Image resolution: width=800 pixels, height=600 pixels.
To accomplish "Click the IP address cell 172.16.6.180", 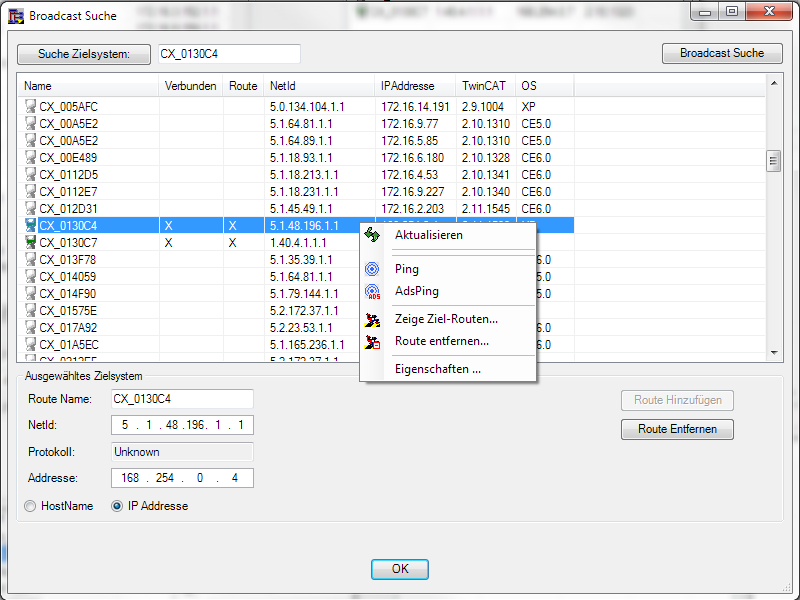I will click(413, 158).
